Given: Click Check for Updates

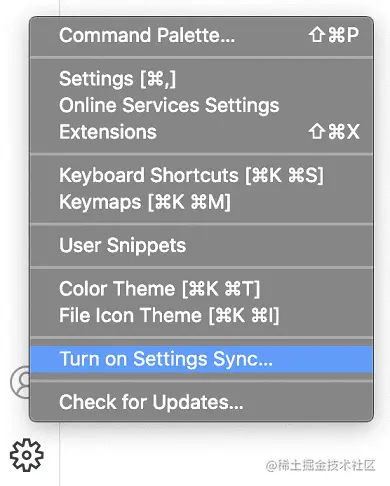Looking at the screenshot, I should click(x=201, y=402).
